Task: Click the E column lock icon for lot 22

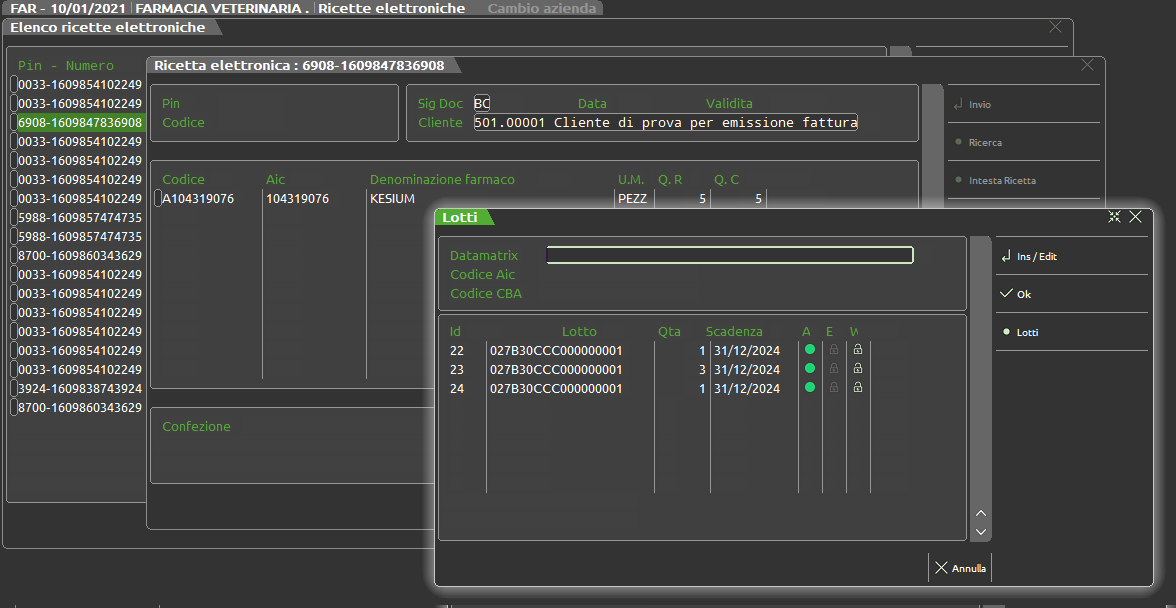Action: point(833,350)
